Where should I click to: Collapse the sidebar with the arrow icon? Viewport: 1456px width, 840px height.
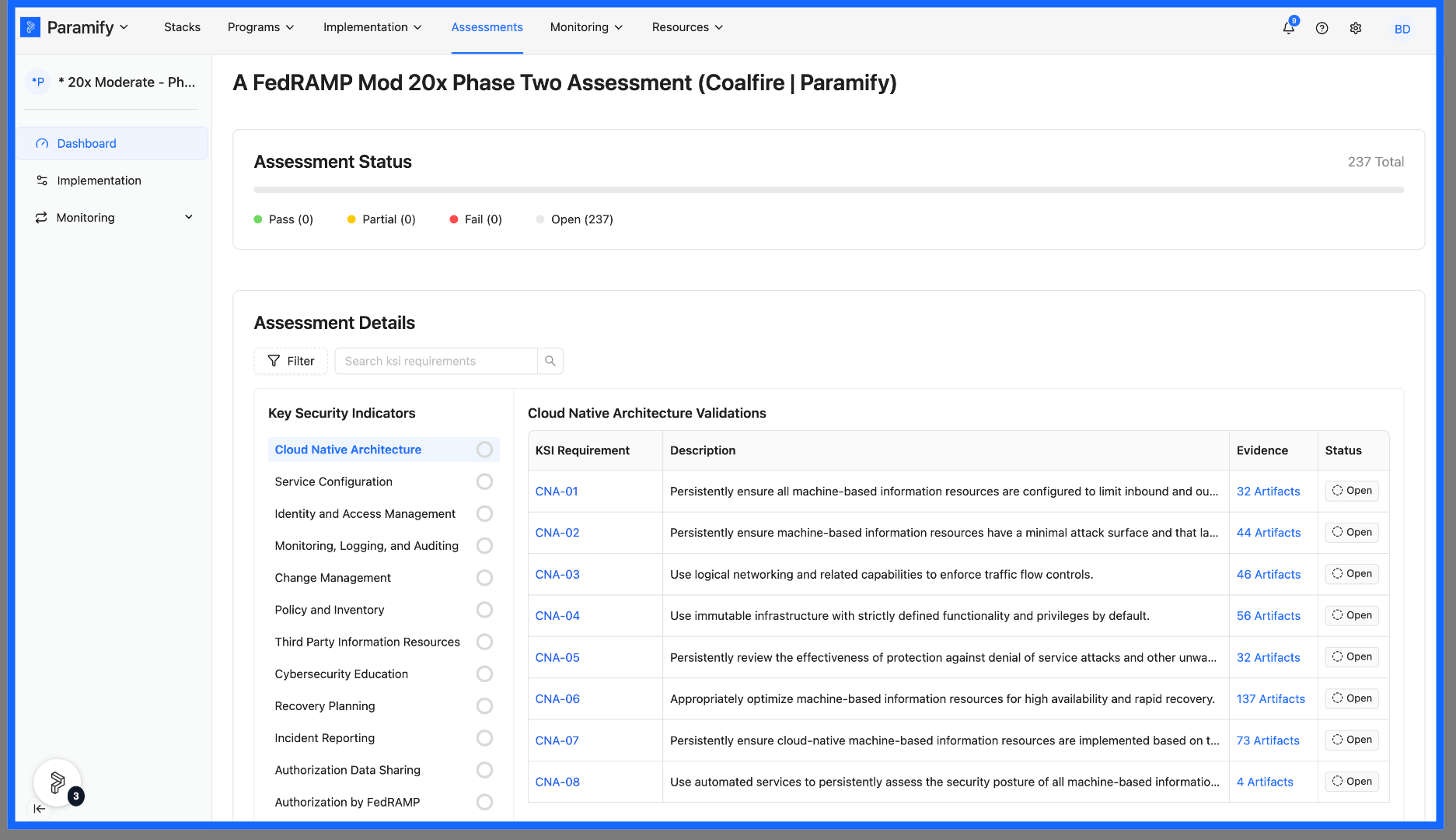(x=40, y=809)
